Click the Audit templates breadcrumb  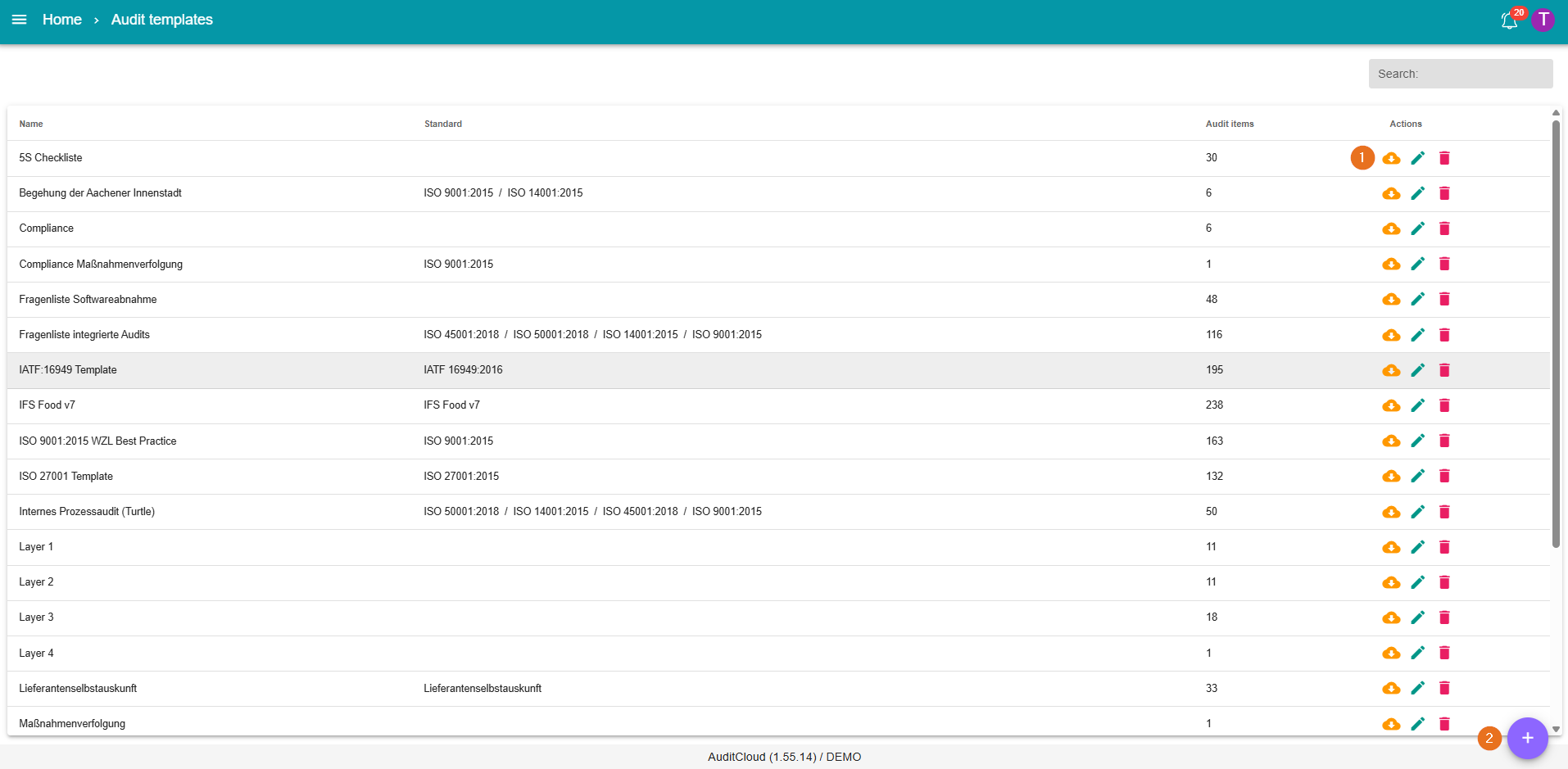tap(161, 20)
